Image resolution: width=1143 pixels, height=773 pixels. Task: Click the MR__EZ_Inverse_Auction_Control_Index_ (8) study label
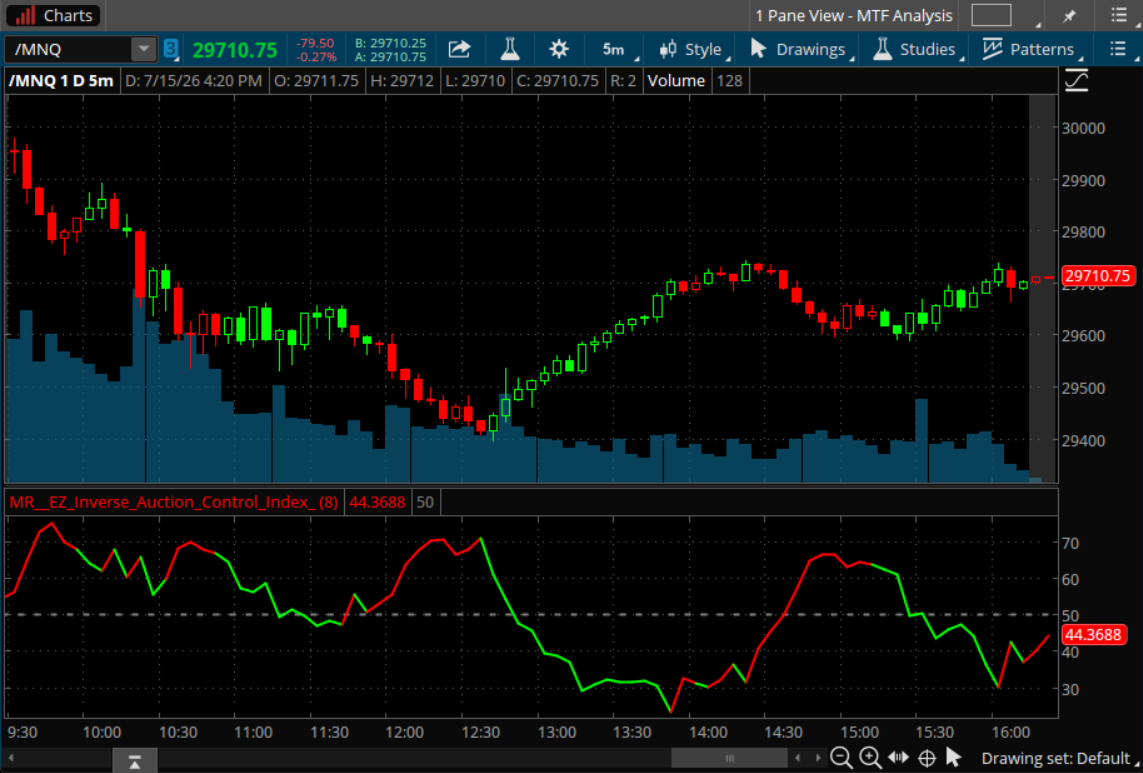(173, 502)
